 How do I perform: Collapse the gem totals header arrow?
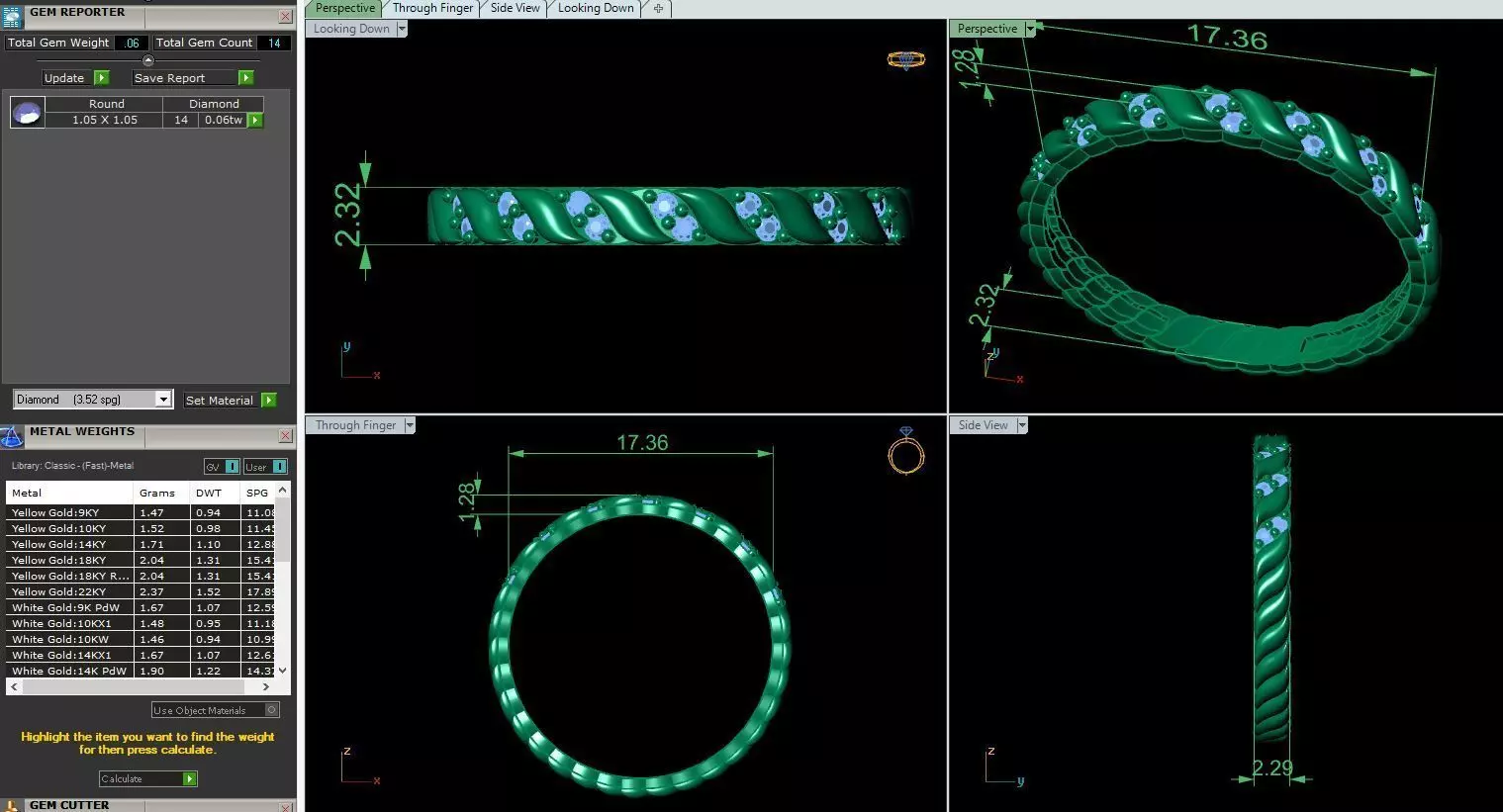point(148,60)
